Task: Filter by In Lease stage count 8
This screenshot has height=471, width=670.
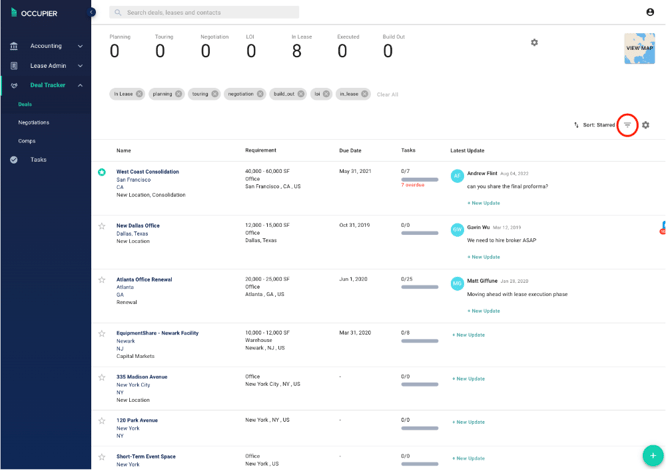Action: point(297,51)
